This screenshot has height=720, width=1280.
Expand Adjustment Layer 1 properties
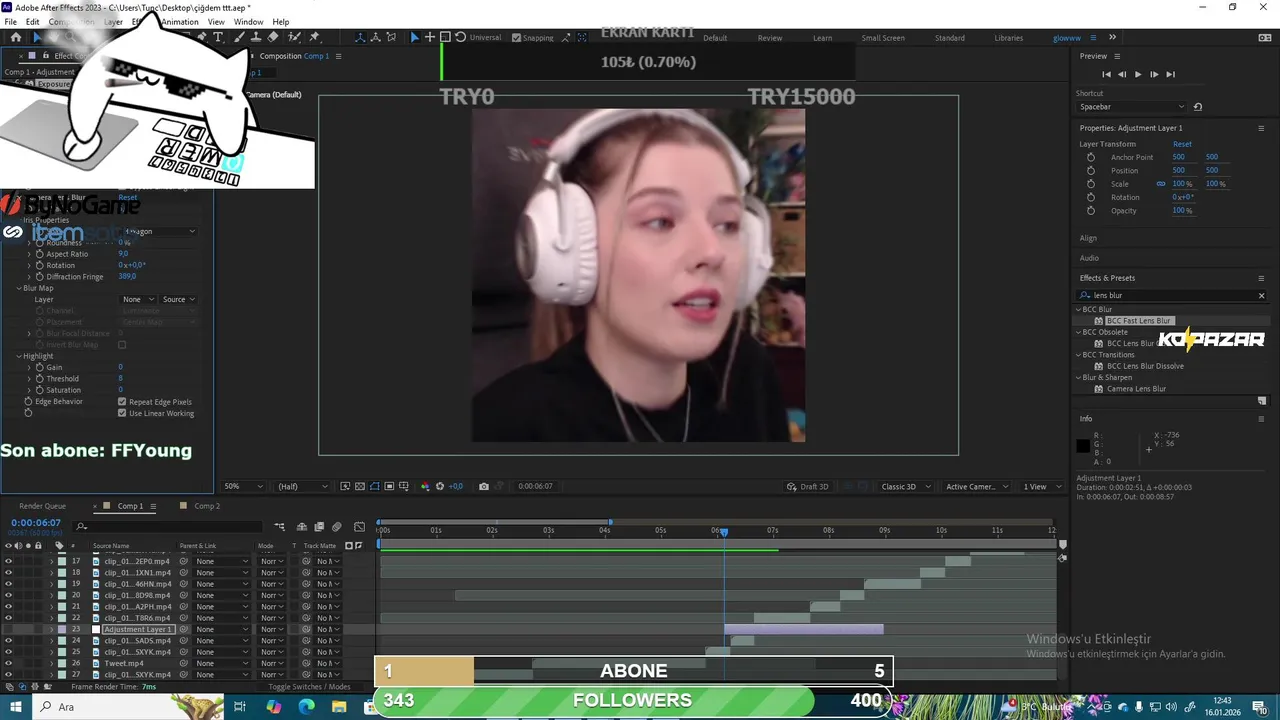click(x=52, y=629)
